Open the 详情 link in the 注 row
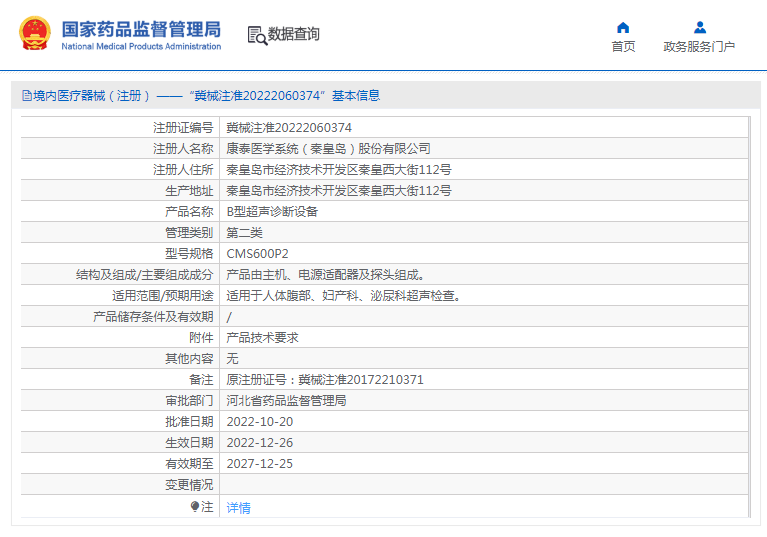 [x=238, y=508]
